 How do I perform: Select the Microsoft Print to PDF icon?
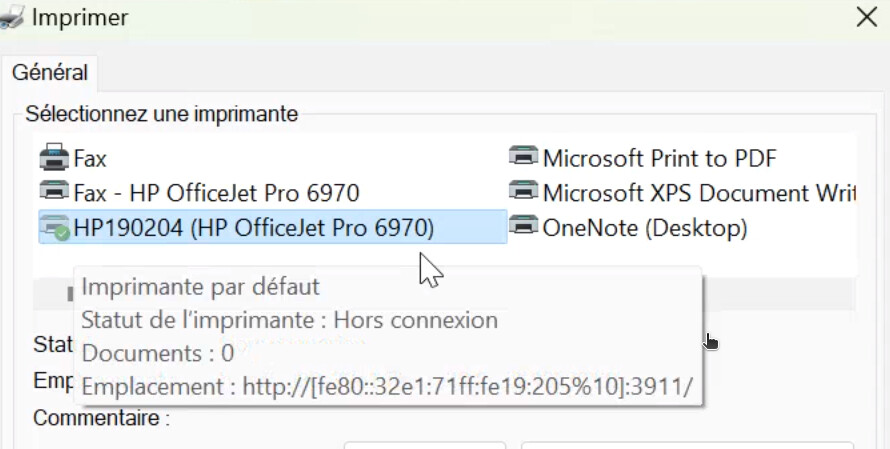pyautogui.click(x=523, y=156)
